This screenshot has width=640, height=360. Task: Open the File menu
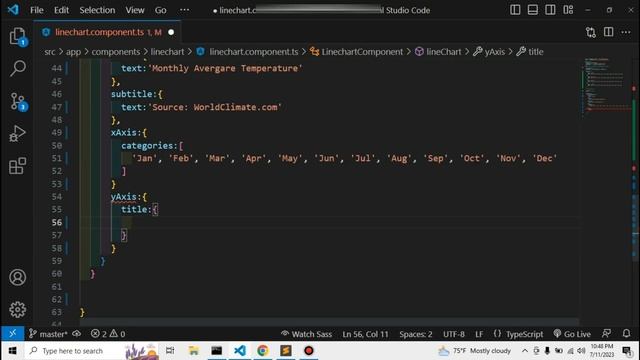(37, 10)
